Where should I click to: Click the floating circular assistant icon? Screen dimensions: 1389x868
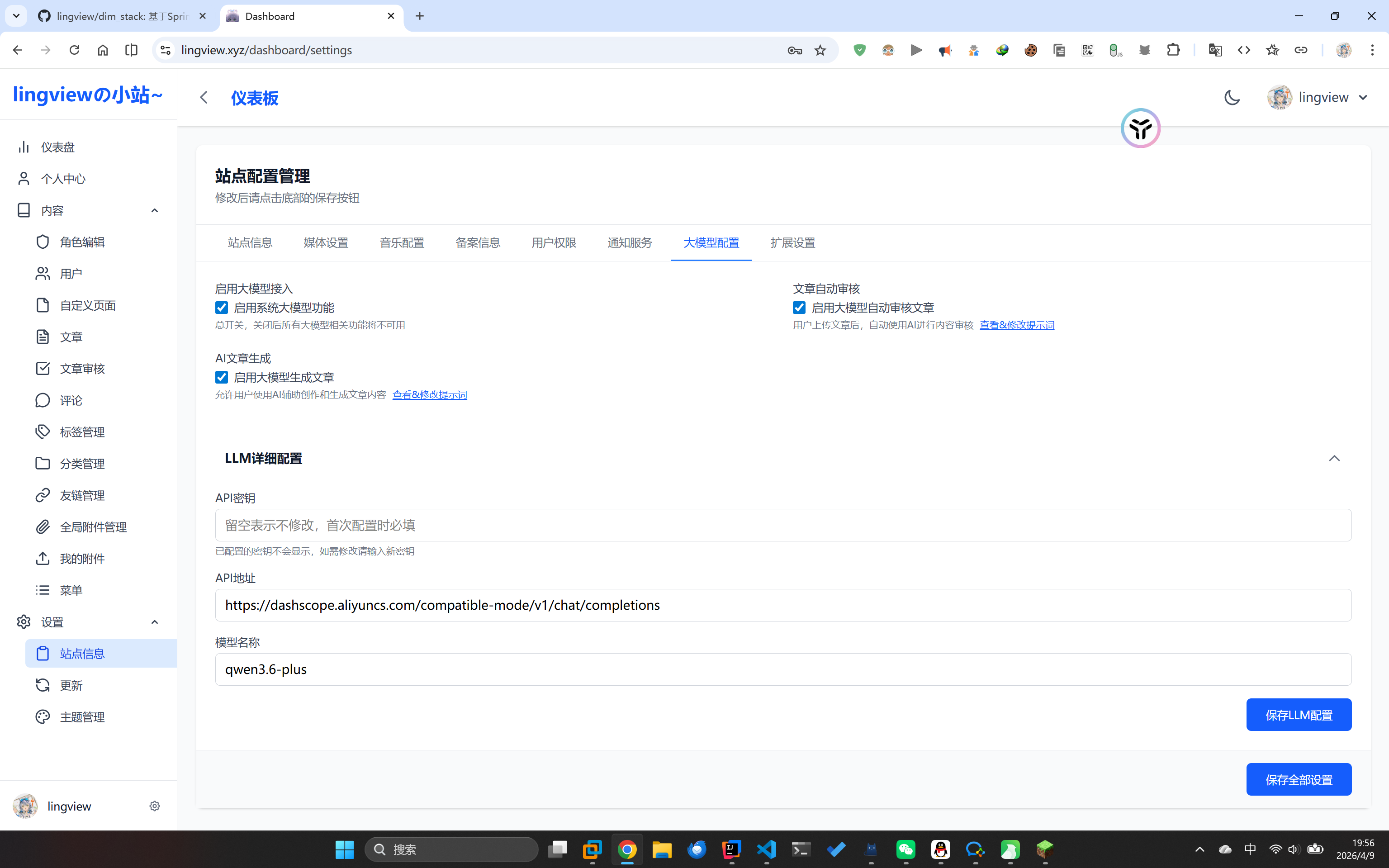(1140, 128)
